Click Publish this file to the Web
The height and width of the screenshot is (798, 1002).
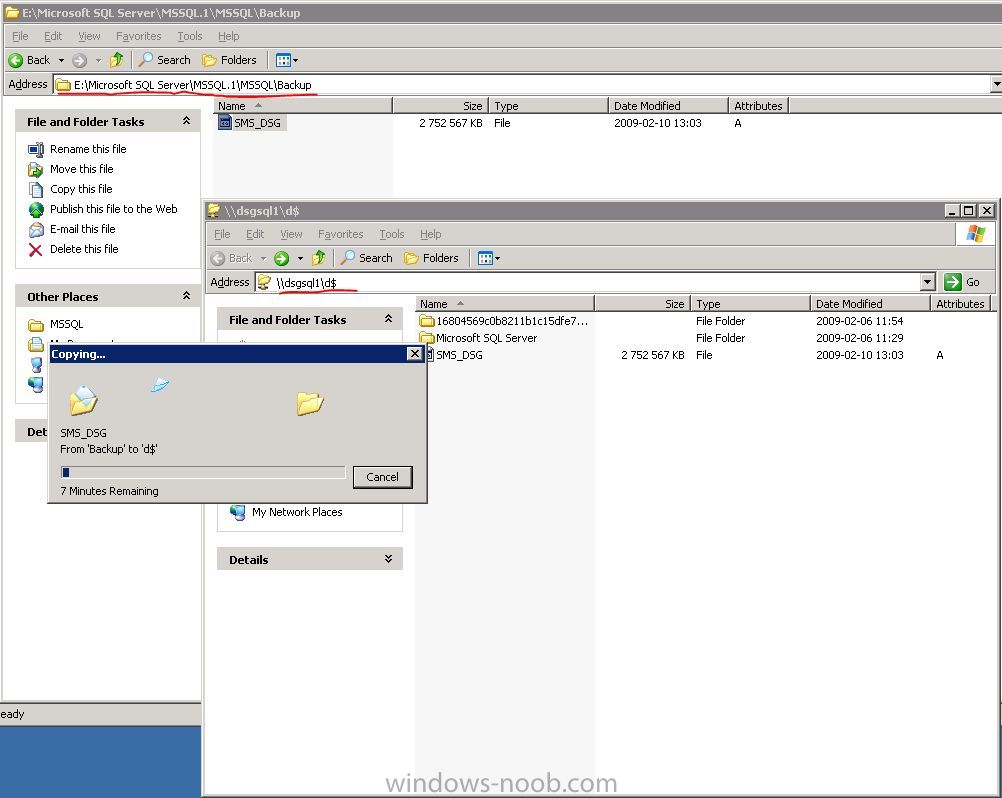click(x=103, y=209)
